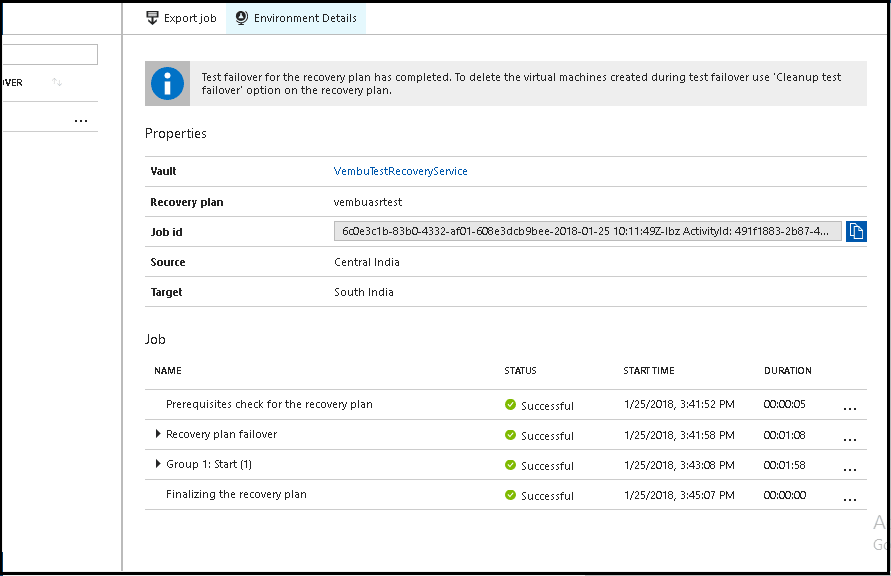Click the success icon for Finalizing the recovery plan
Image resolution: width=891 pixels, height=576 pixels.
[510, 495]
